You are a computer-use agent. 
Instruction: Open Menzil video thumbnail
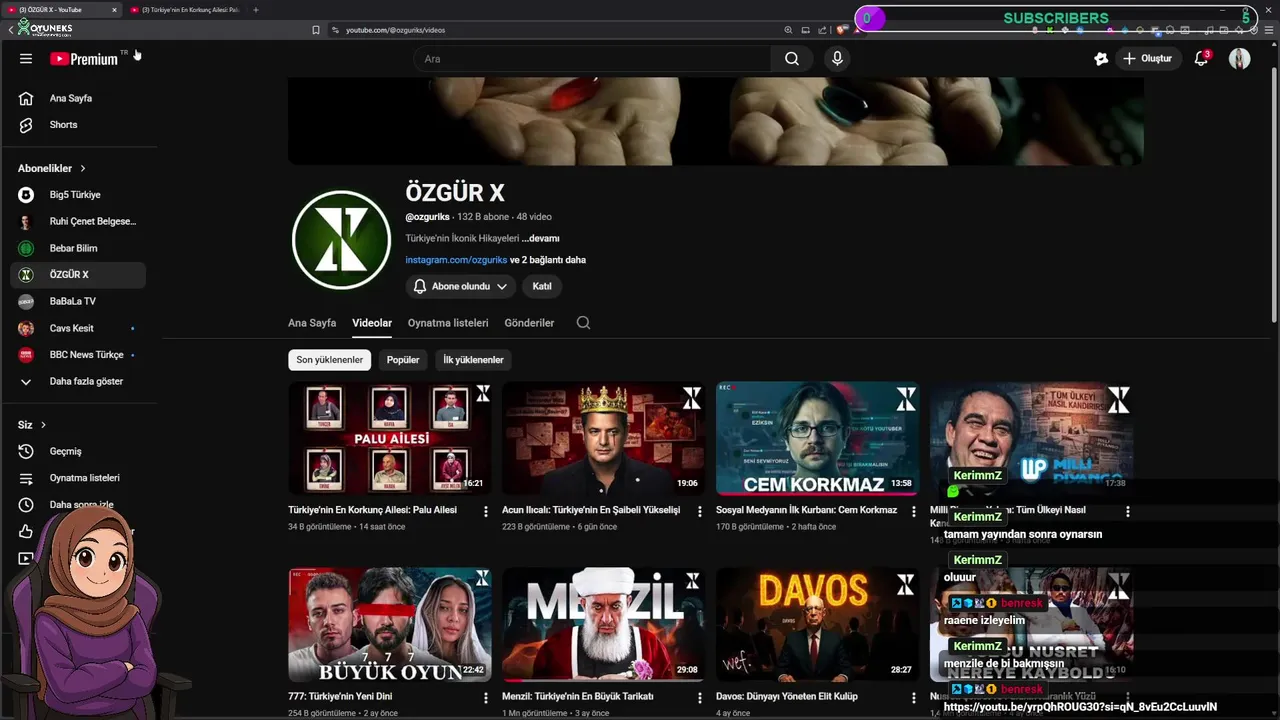point(604,625)
